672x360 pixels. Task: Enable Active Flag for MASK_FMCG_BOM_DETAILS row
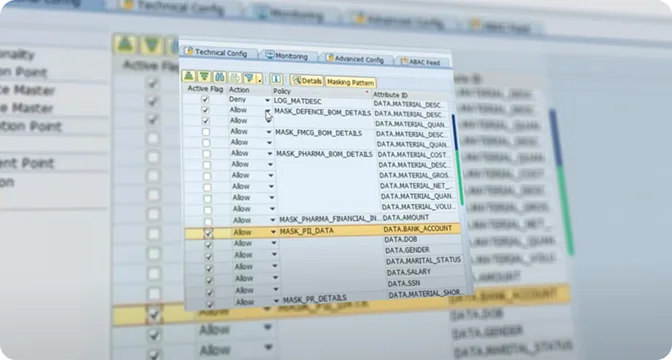[206, 132]
